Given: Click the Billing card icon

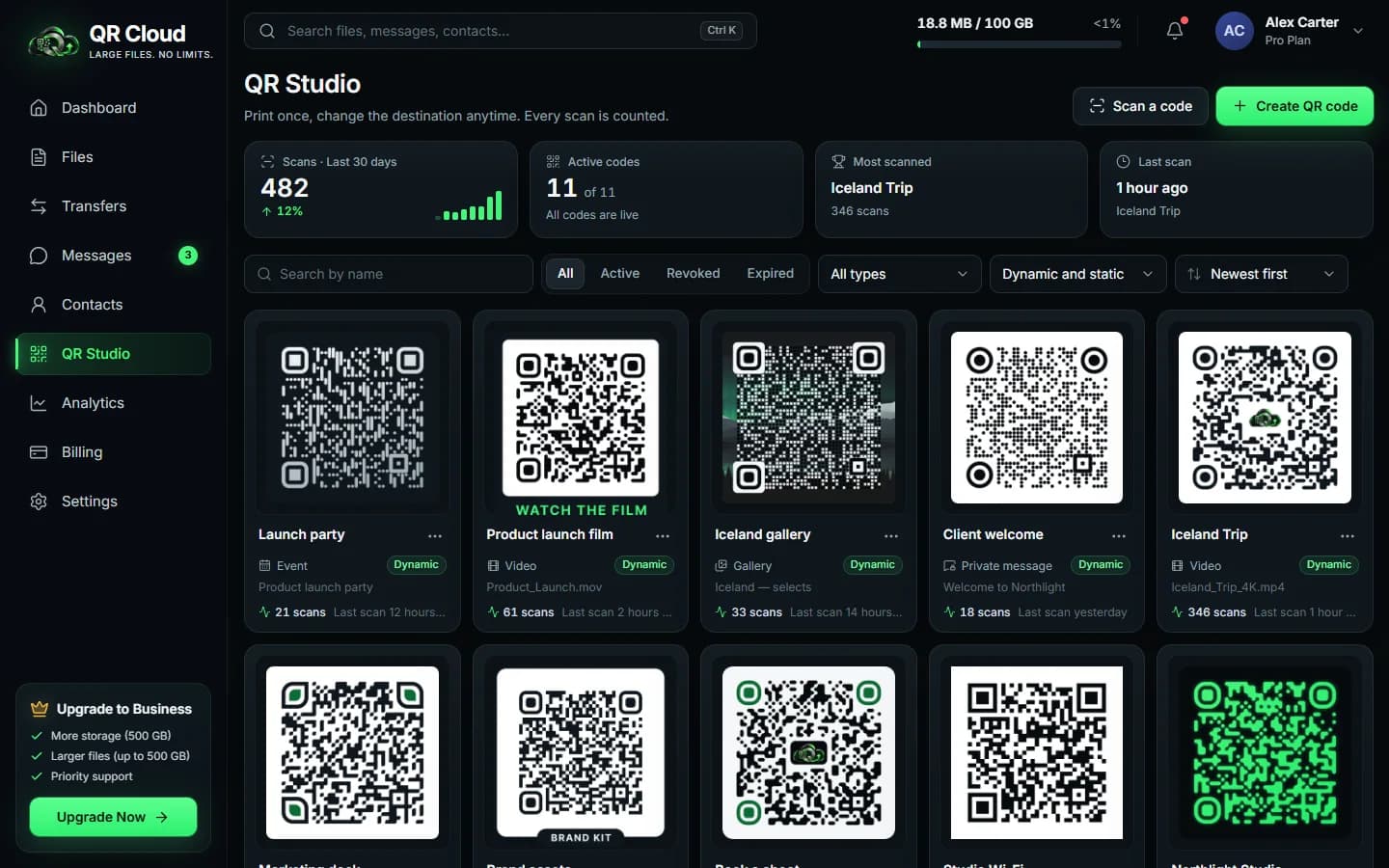Looking at the screenshot, I should tap(39, 452).
